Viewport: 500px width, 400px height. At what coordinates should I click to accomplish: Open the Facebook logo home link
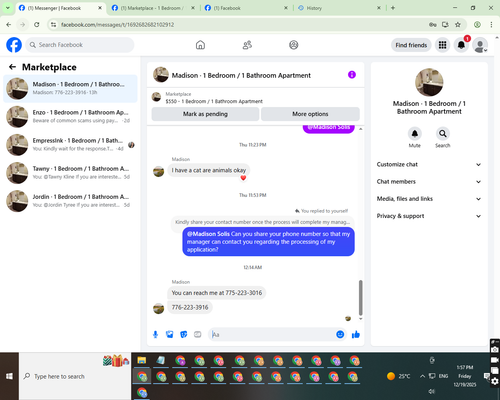[14, 45]
